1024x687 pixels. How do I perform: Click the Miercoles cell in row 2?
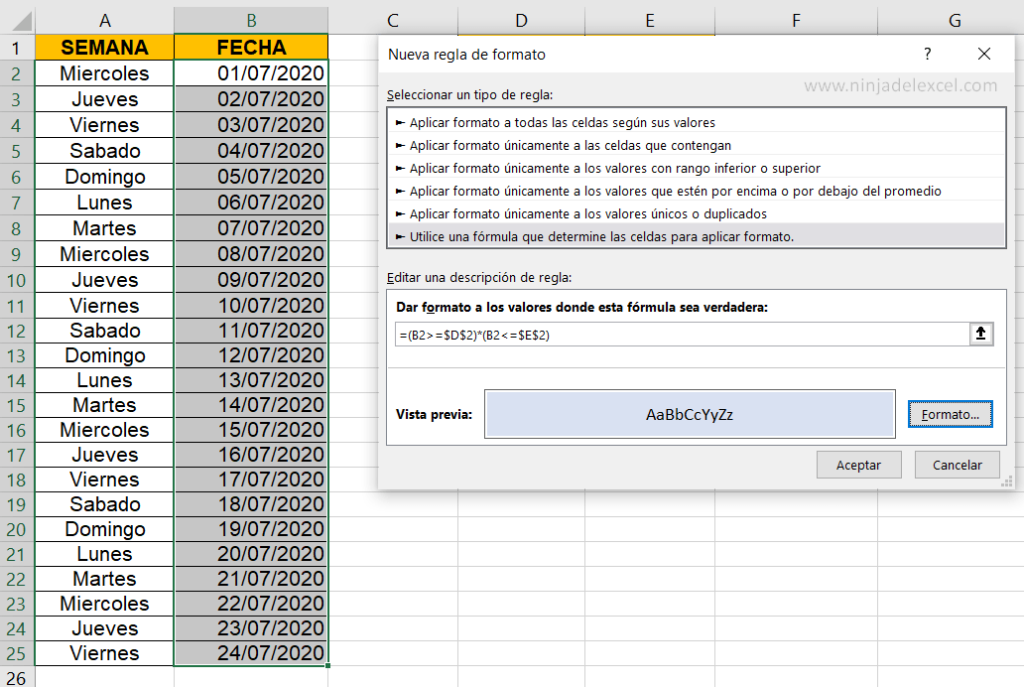pyautogui.click(x=104, y=73)
